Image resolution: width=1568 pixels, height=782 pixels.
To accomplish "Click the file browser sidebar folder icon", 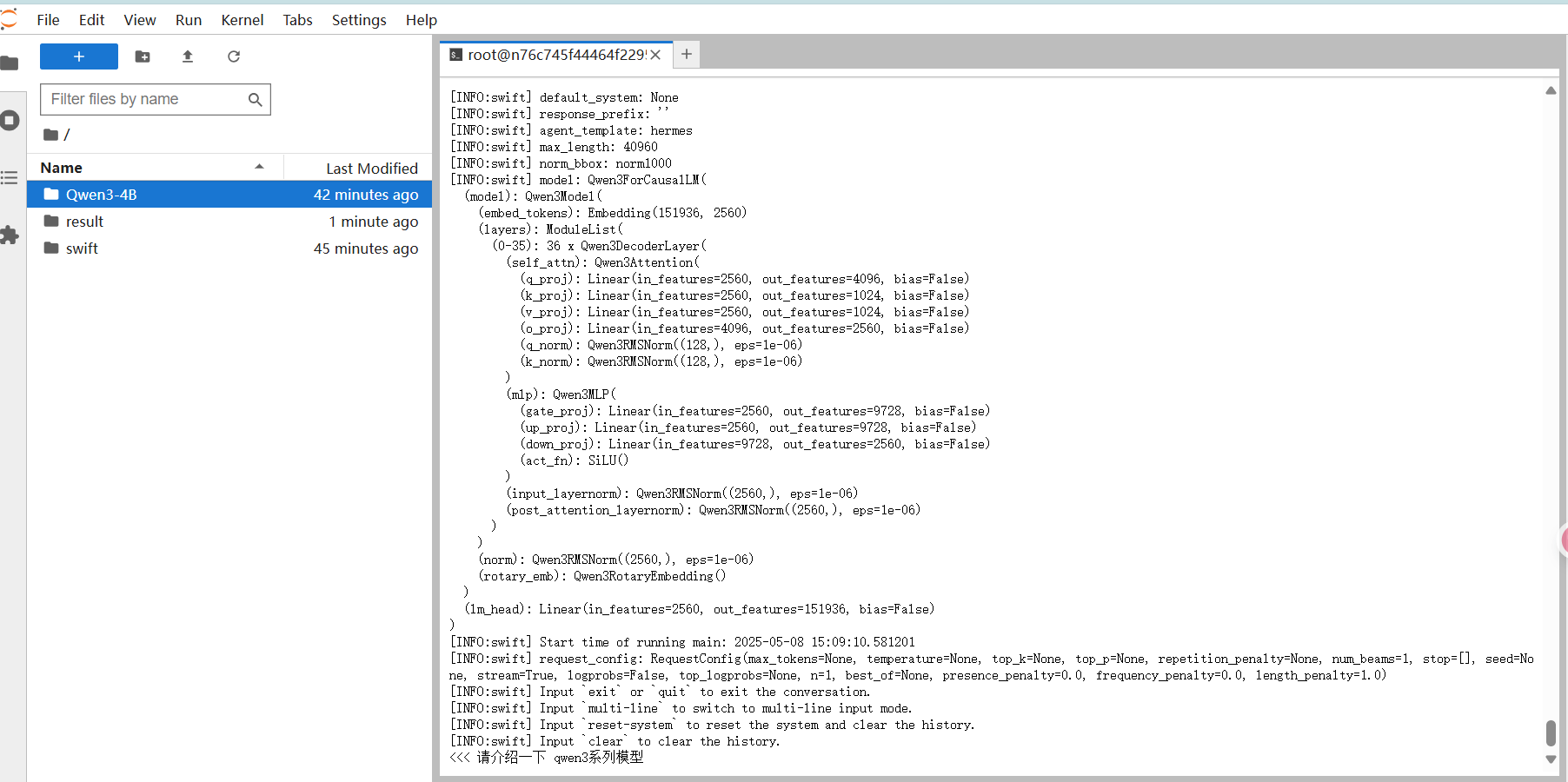I will tap(10, 63).
